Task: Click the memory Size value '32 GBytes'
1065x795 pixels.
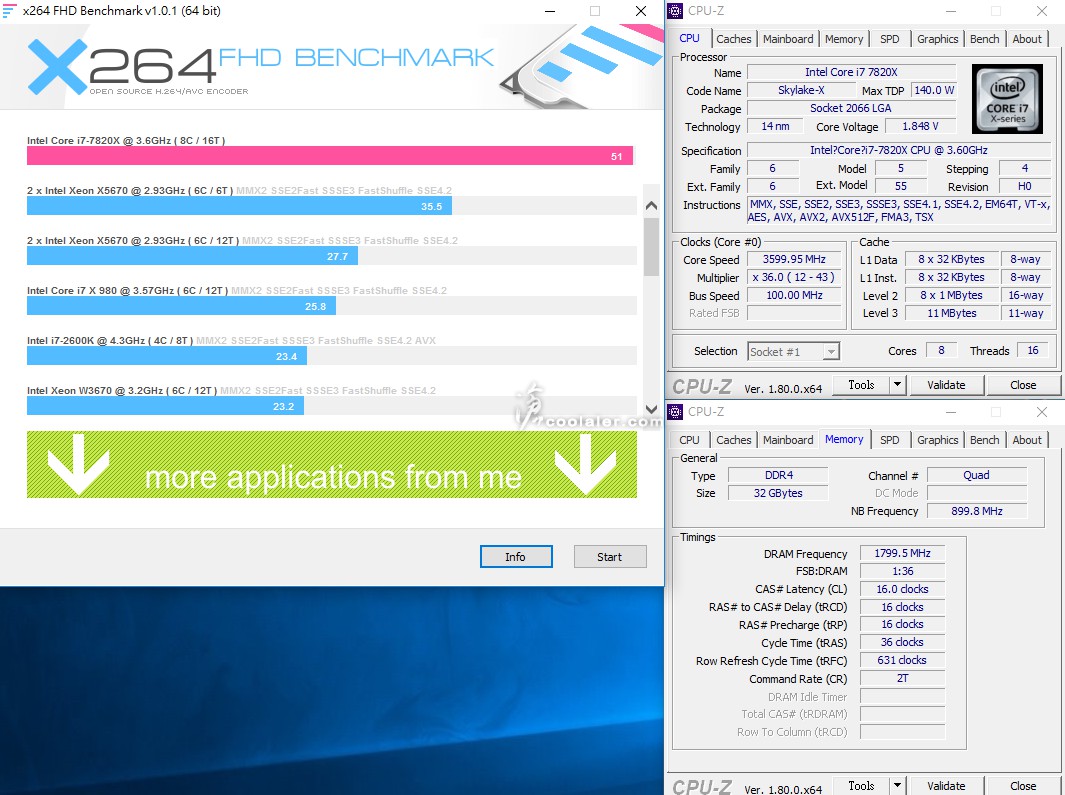Action: point(778,493)
